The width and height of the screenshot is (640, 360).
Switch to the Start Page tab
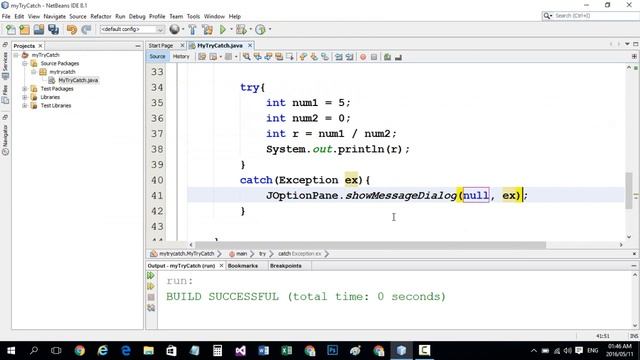coord(161,46)
